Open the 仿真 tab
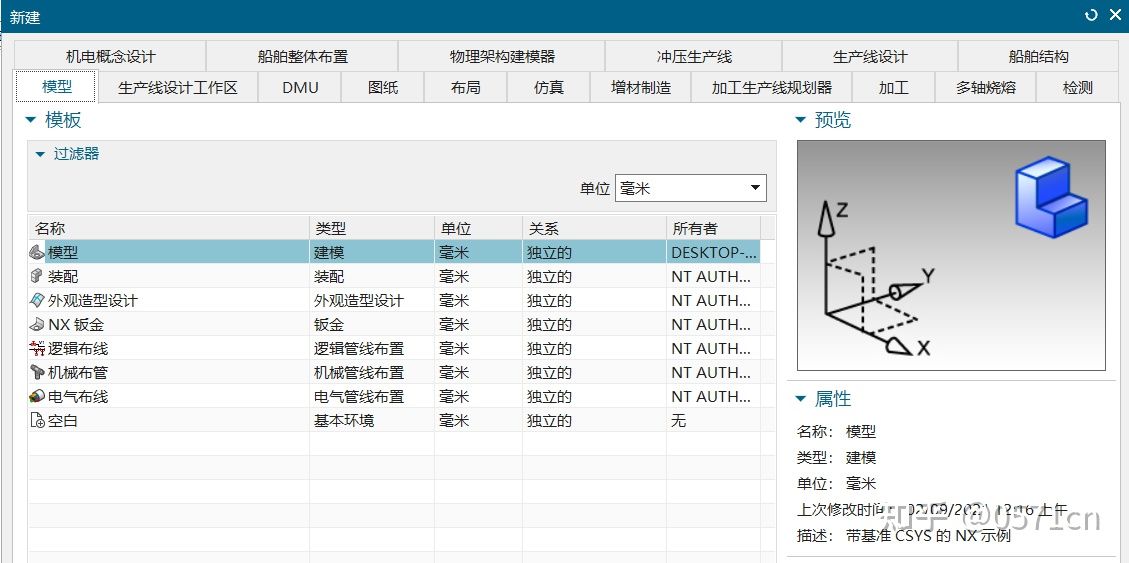The width and height of the screenshot is (1129, 563). tap(549, 88)
